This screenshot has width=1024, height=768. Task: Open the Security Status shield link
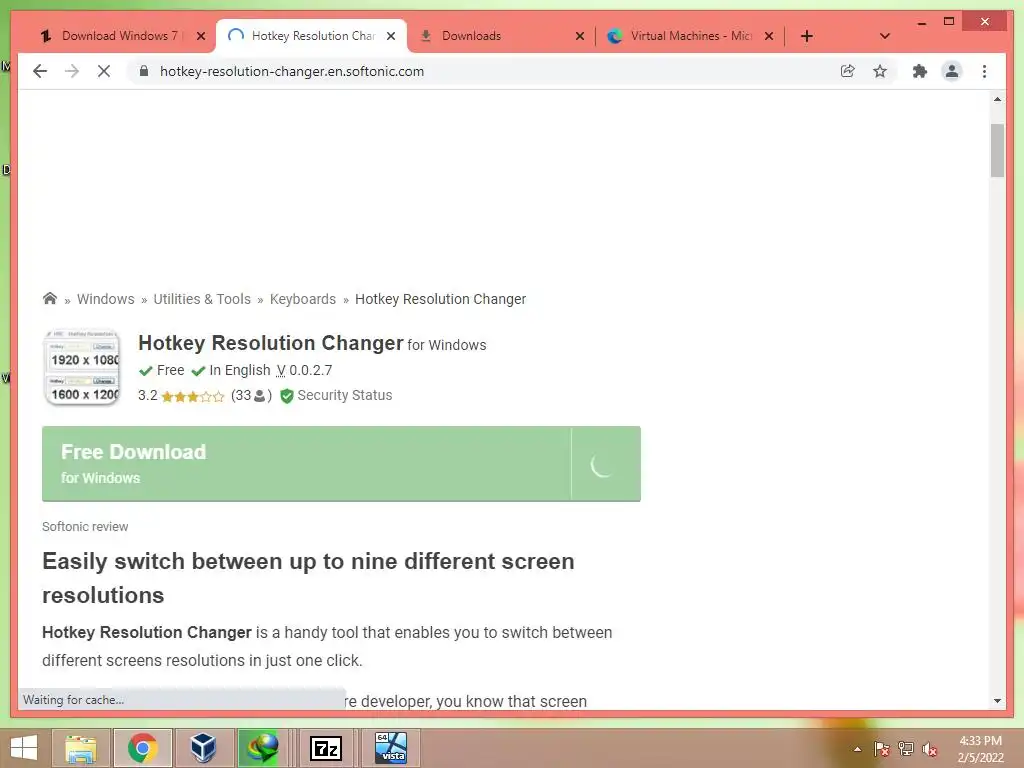pyautogui.click(x=336, y=395)
